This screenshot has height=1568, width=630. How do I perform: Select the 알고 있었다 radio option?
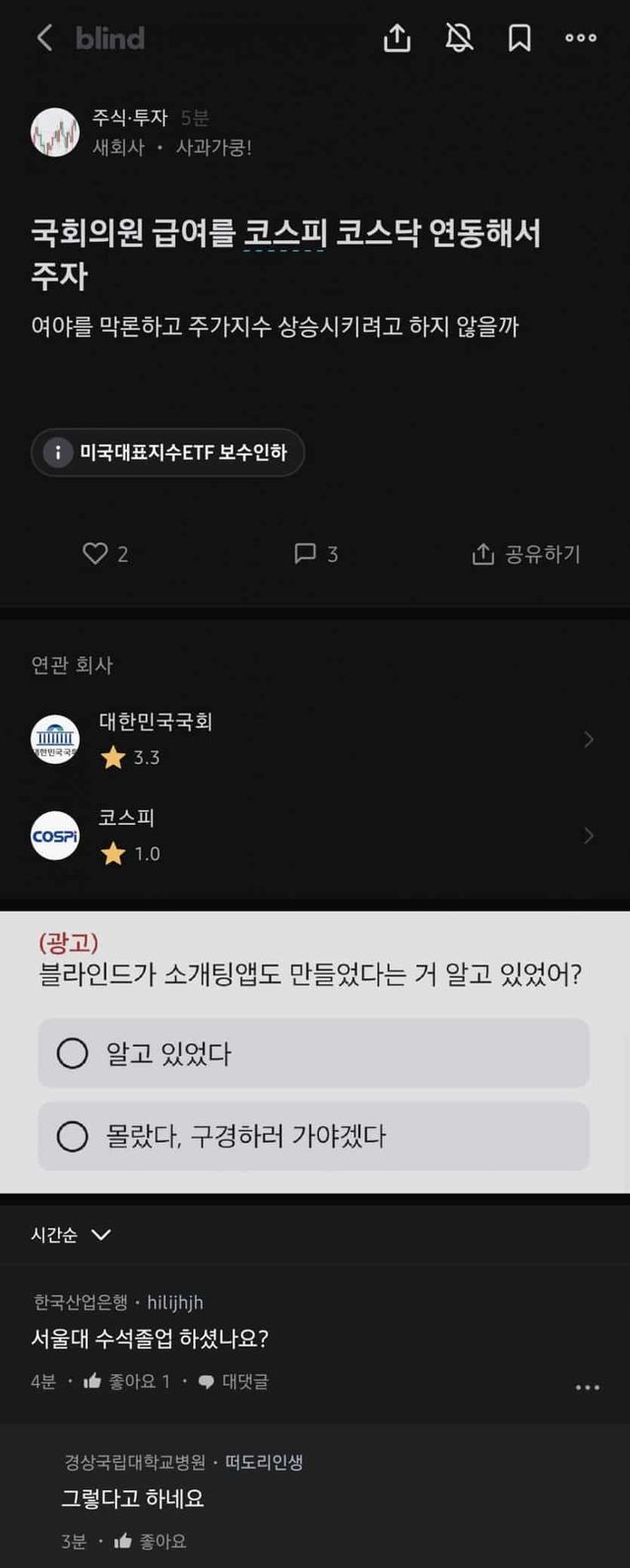click(x=72, y=1053)
